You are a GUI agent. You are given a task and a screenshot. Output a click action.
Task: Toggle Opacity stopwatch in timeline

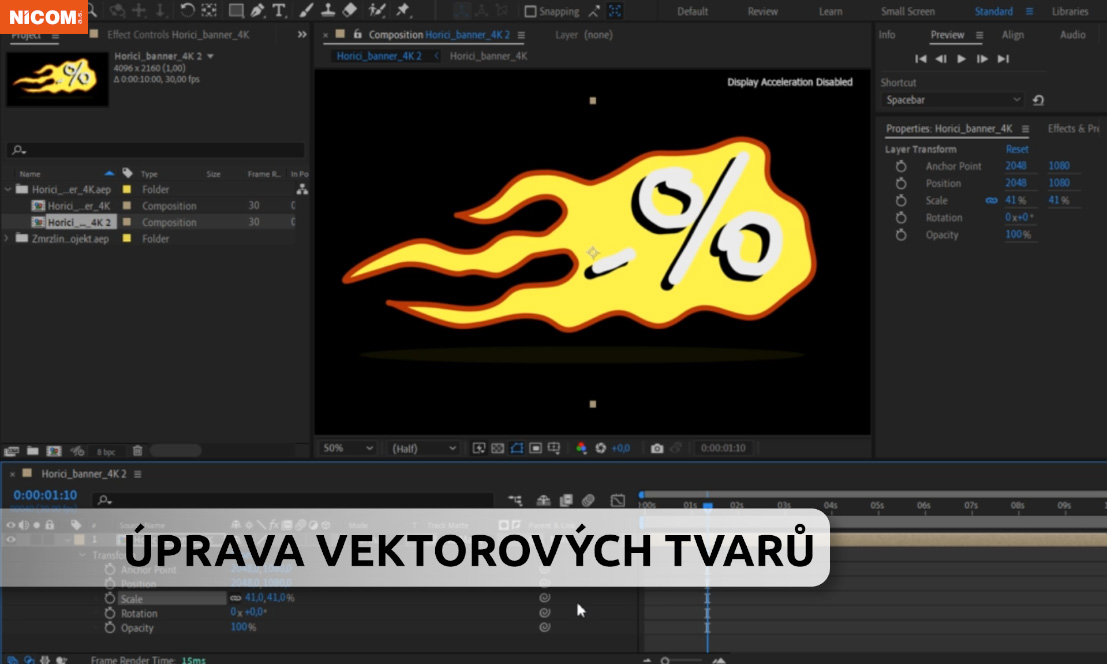109,627
